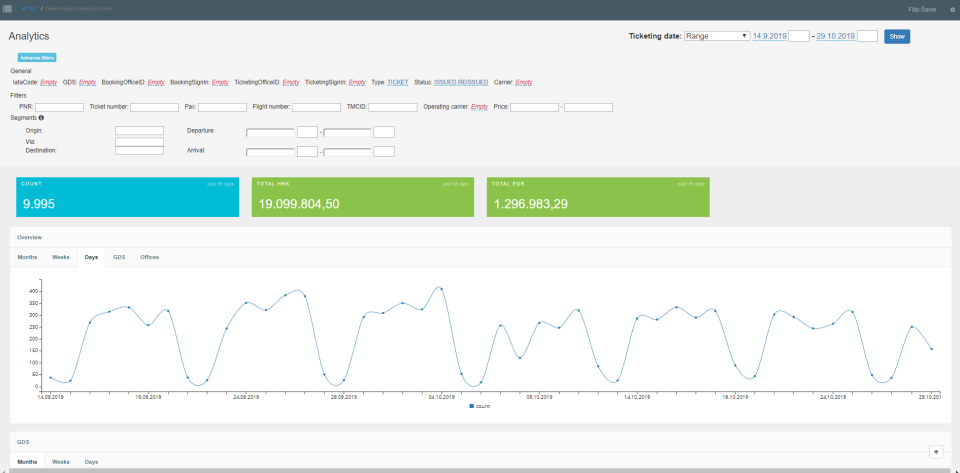
Task: Switch Overview to the Offices tab
Action: point(149,258)
